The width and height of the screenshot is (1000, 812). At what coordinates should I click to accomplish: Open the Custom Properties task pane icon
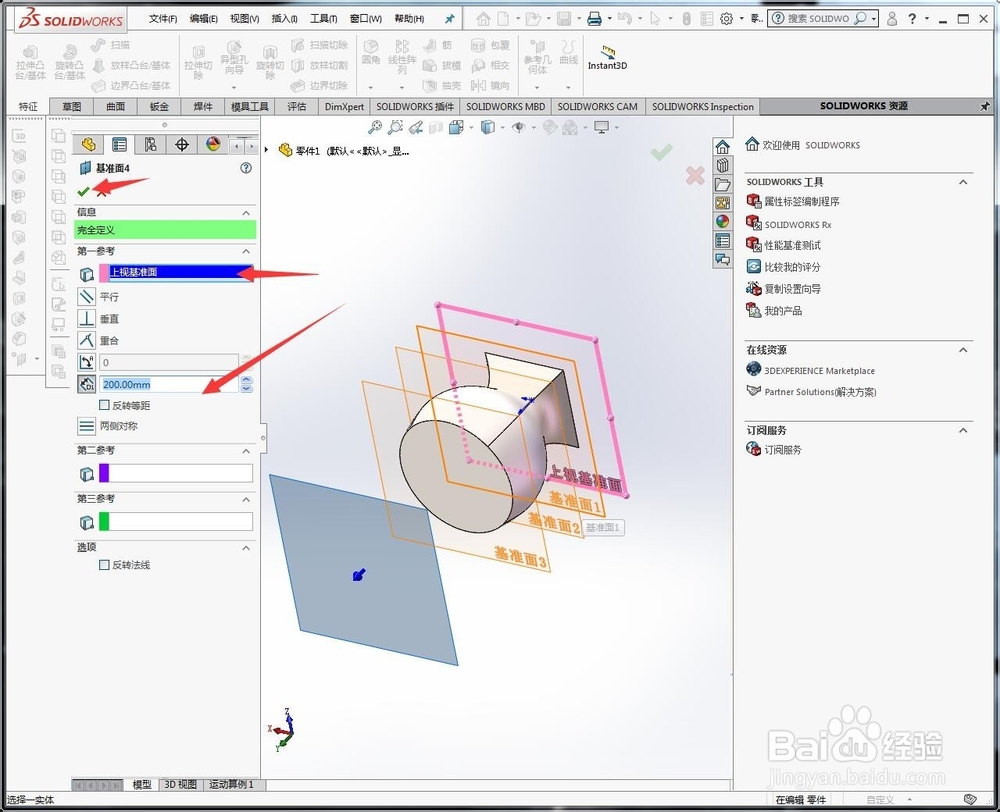pos(722,240)
